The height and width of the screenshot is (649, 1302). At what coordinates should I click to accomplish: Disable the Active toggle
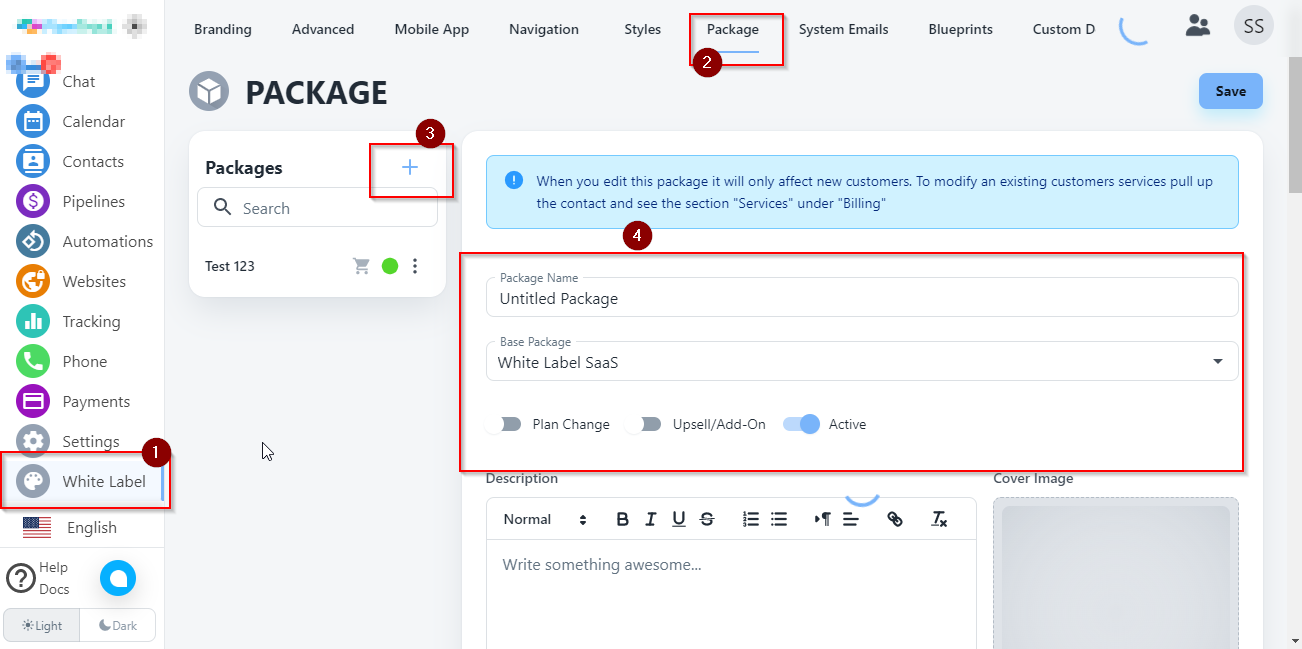pyautogui.click(x=802, y=424)
